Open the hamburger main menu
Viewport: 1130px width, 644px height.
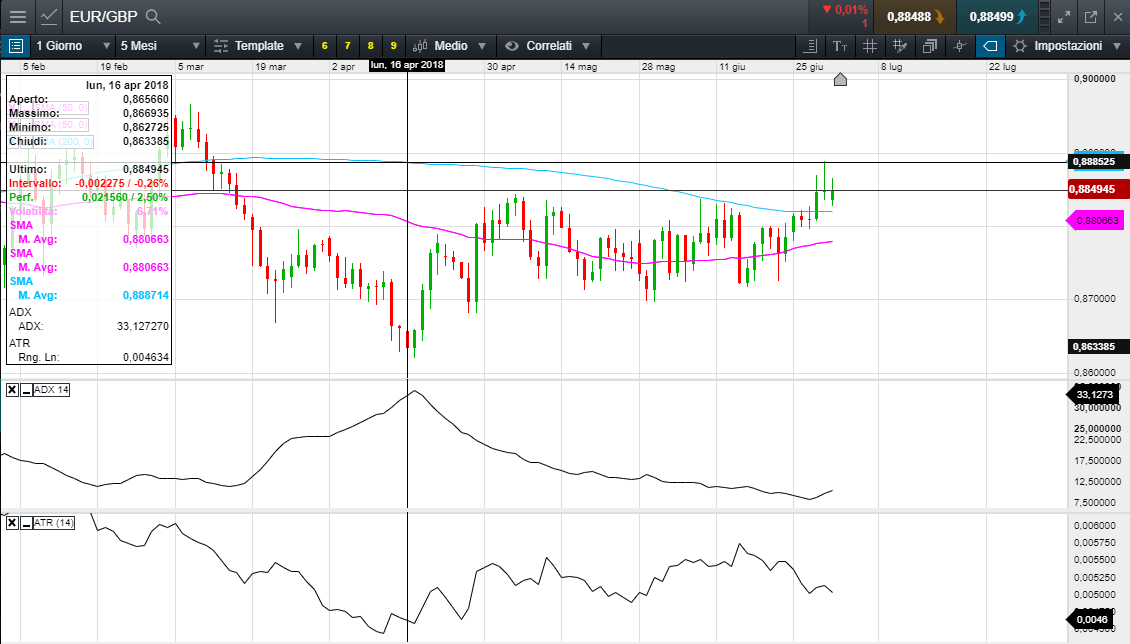[x=17, y=16]
